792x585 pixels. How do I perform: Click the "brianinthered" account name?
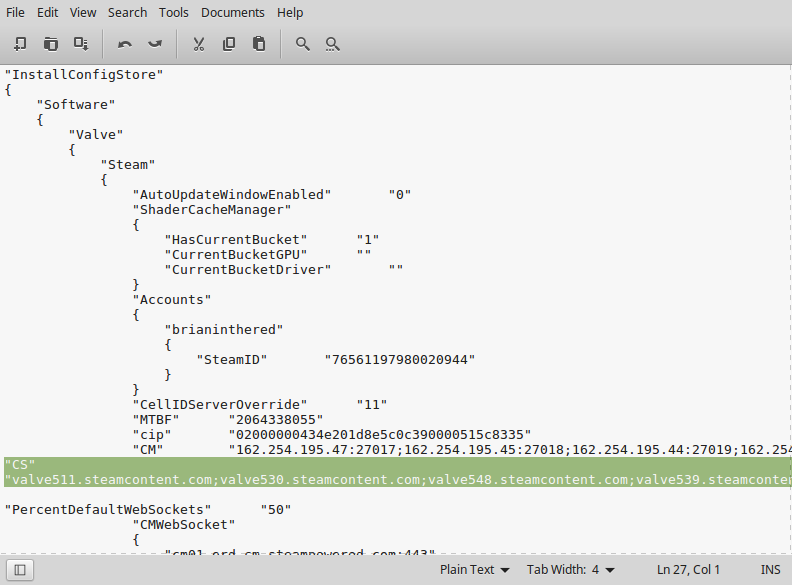[x=224, y=330]
